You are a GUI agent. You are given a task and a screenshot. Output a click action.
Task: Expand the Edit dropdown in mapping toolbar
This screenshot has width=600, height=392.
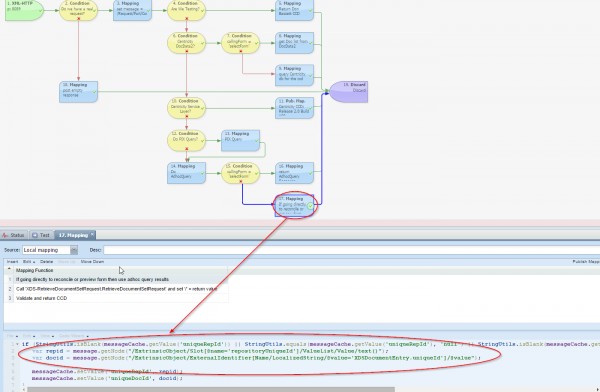[x=29, y=261]
